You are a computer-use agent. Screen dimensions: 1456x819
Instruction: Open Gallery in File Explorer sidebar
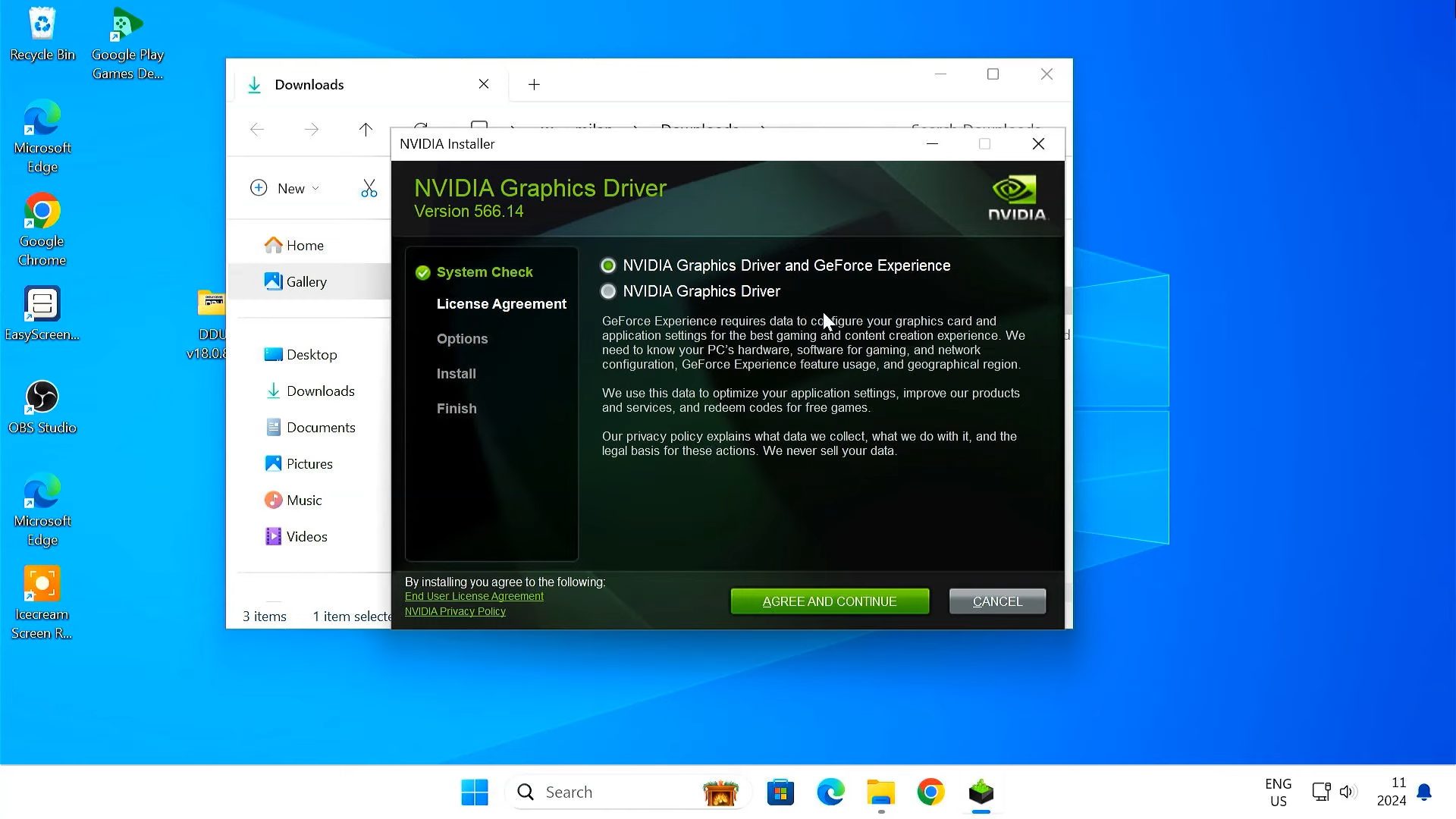pyautogui.click(x=296, y=282)
